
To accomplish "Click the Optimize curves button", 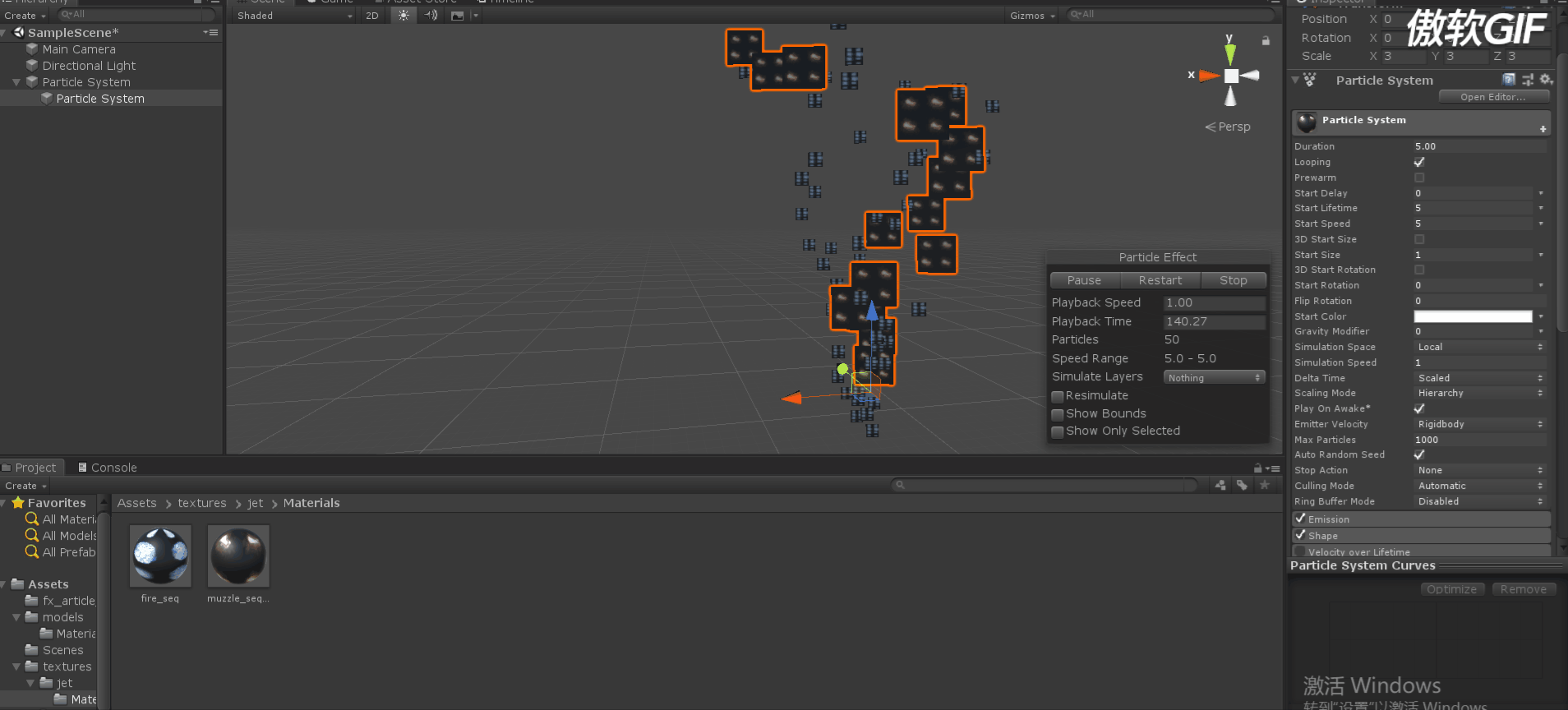I will click(1452, 589).
